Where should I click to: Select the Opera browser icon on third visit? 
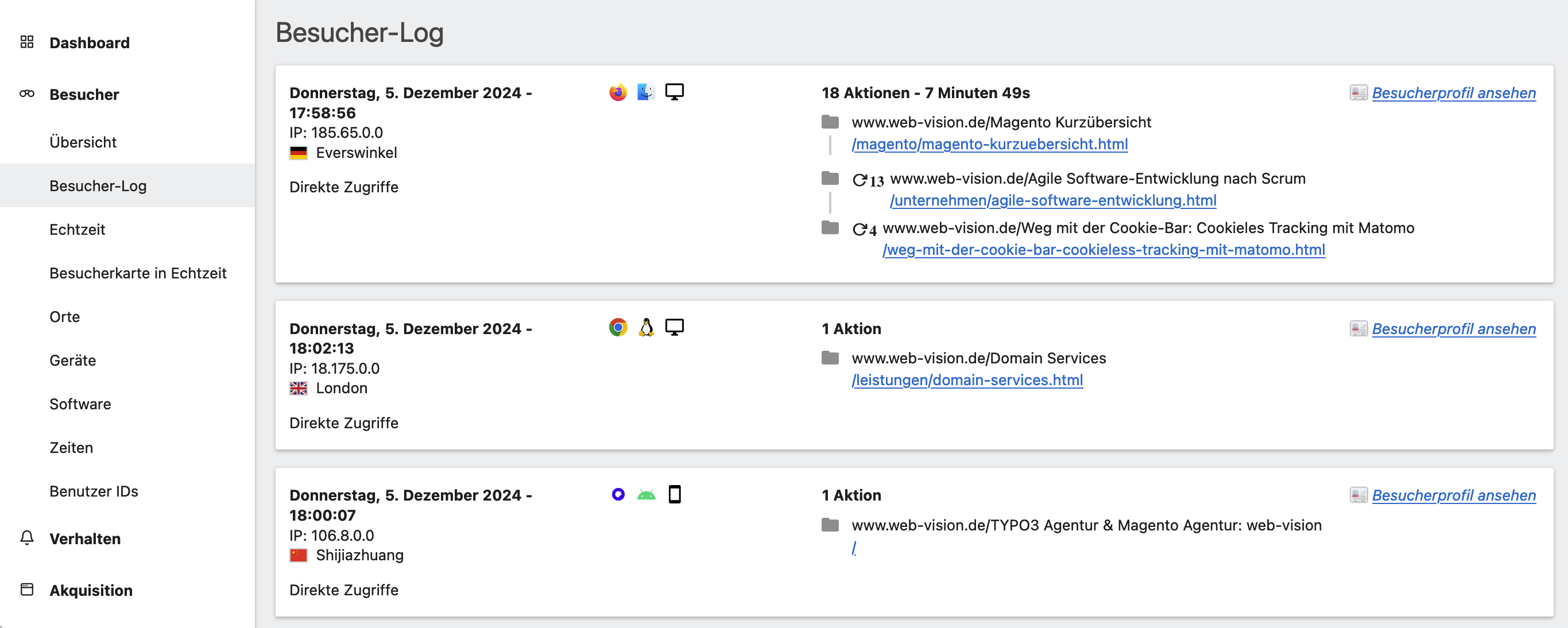pos(618,495)
